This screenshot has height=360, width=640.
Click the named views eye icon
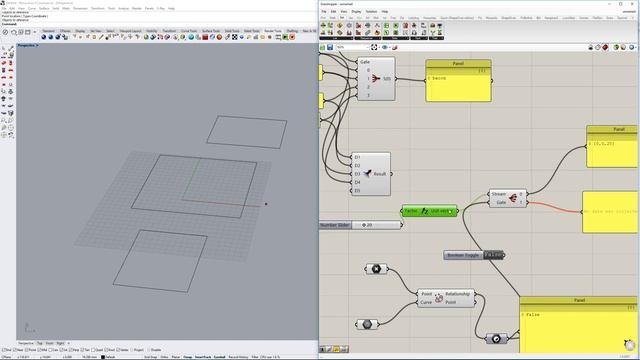pyautogui.click(x=384, y=47)
